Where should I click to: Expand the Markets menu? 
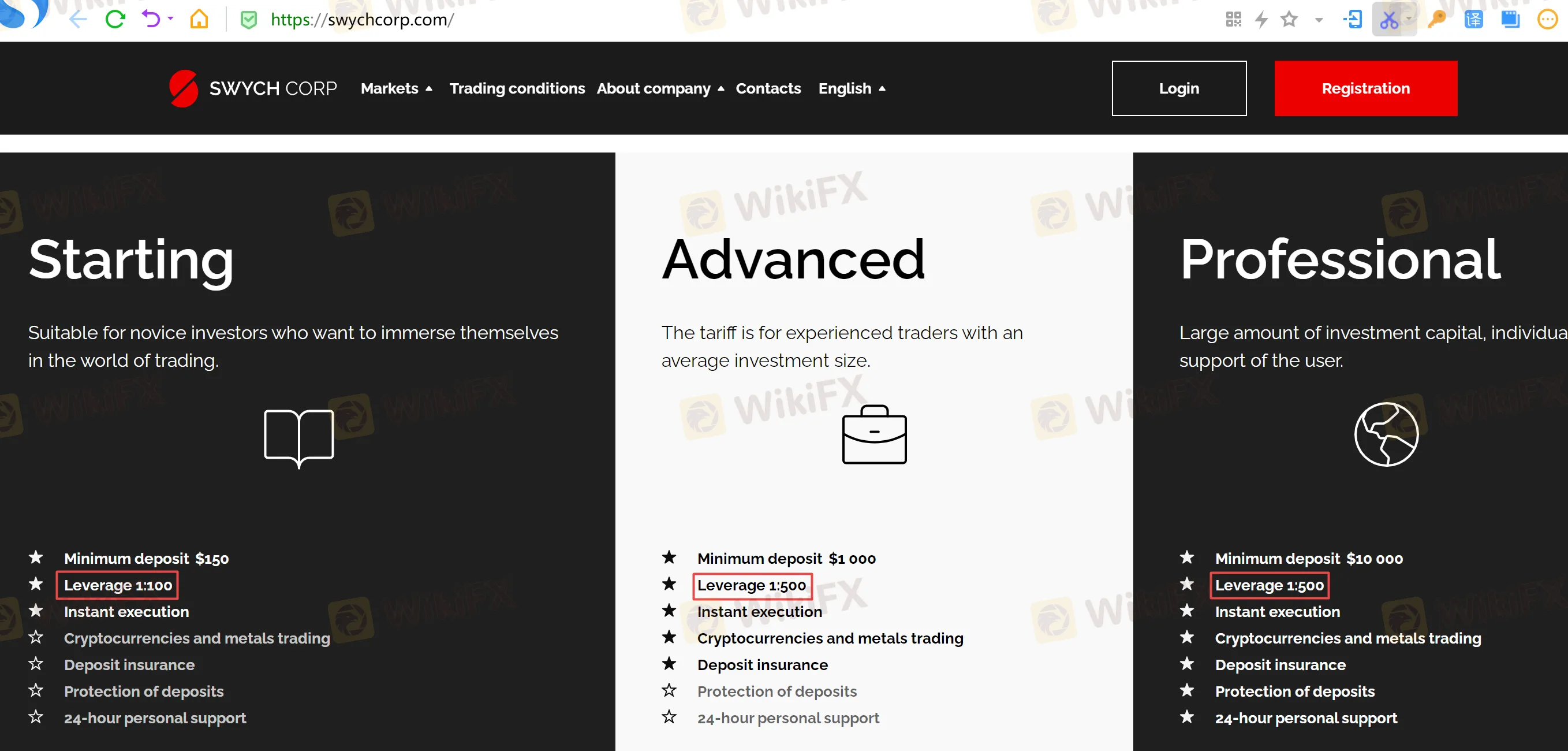coord(396,88)
